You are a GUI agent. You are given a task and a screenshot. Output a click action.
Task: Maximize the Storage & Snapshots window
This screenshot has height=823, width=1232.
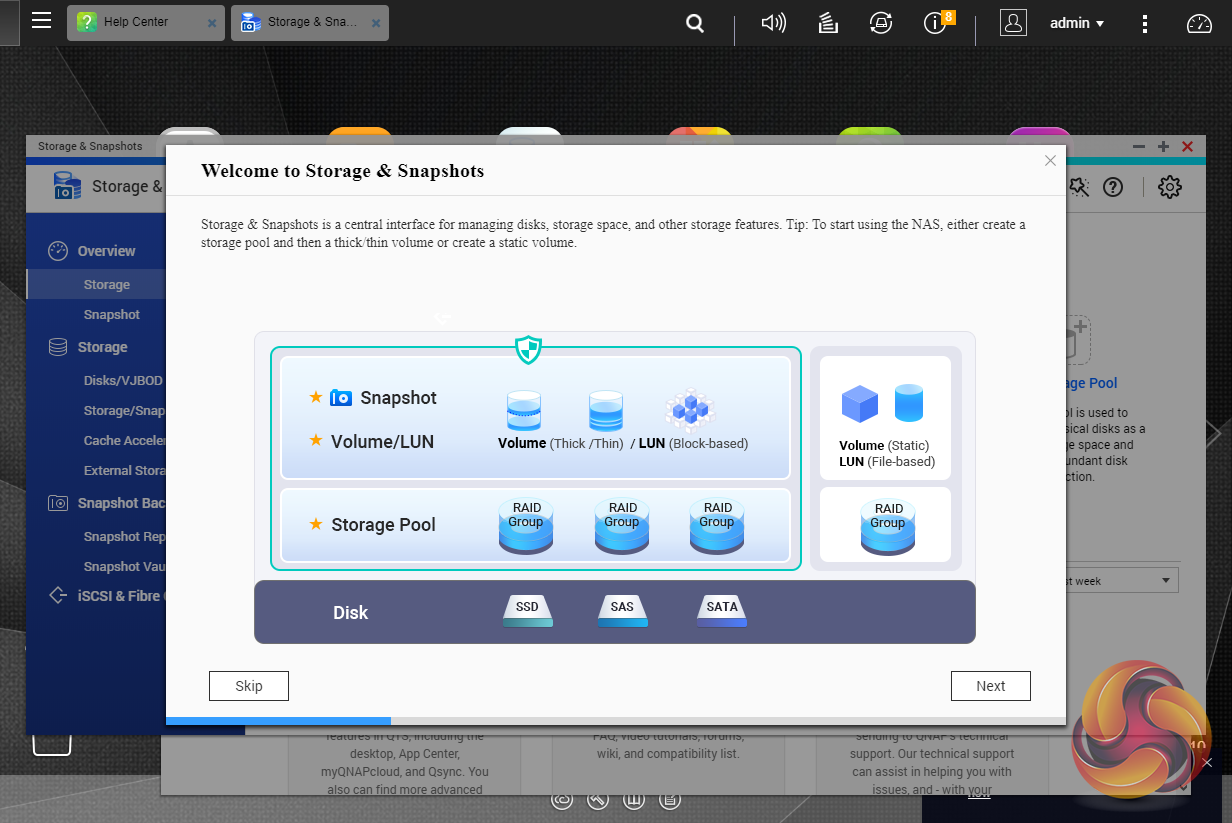tap(1163, 147)
